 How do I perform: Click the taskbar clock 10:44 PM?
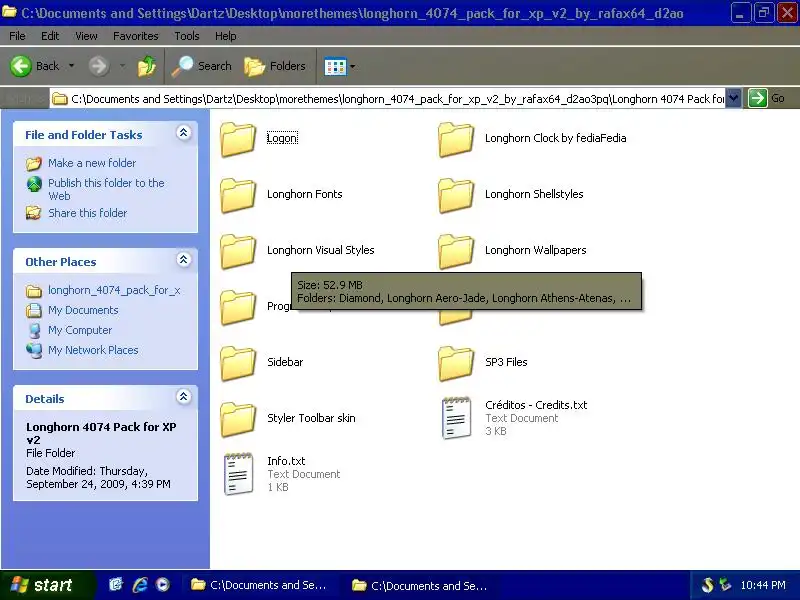click(763, 585)
